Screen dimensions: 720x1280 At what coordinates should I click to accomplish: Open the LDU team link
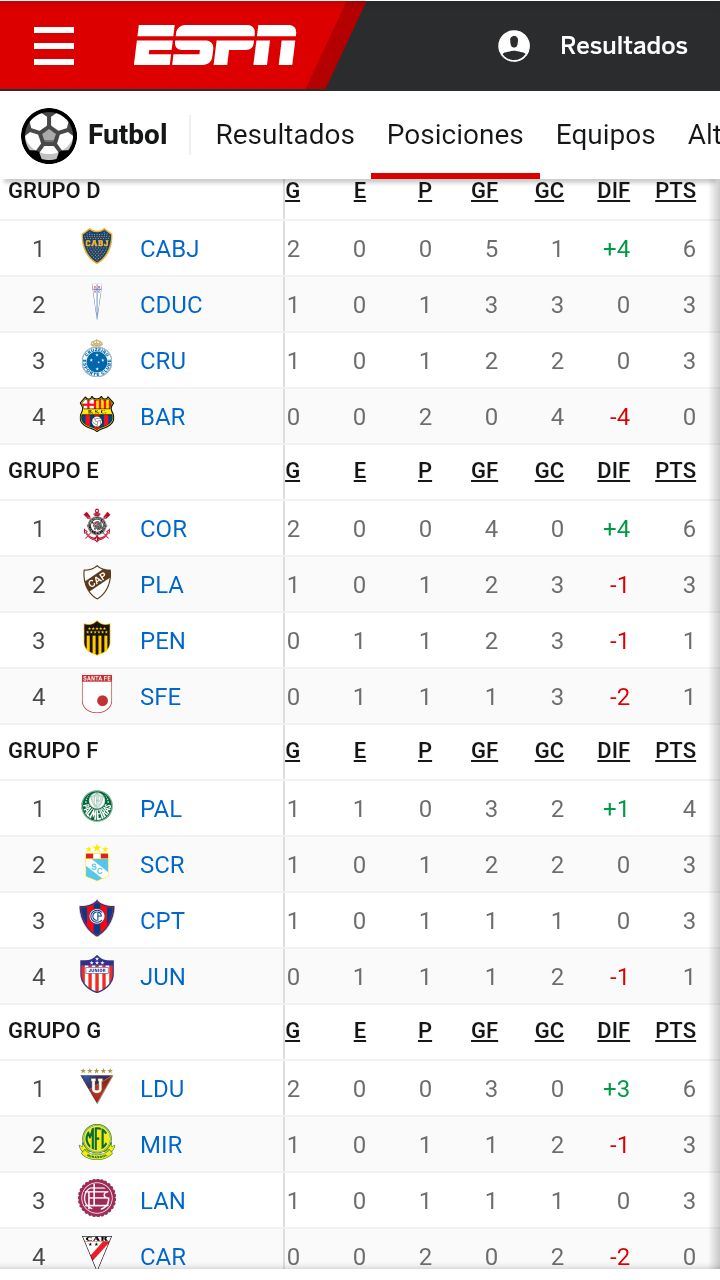162,1089
